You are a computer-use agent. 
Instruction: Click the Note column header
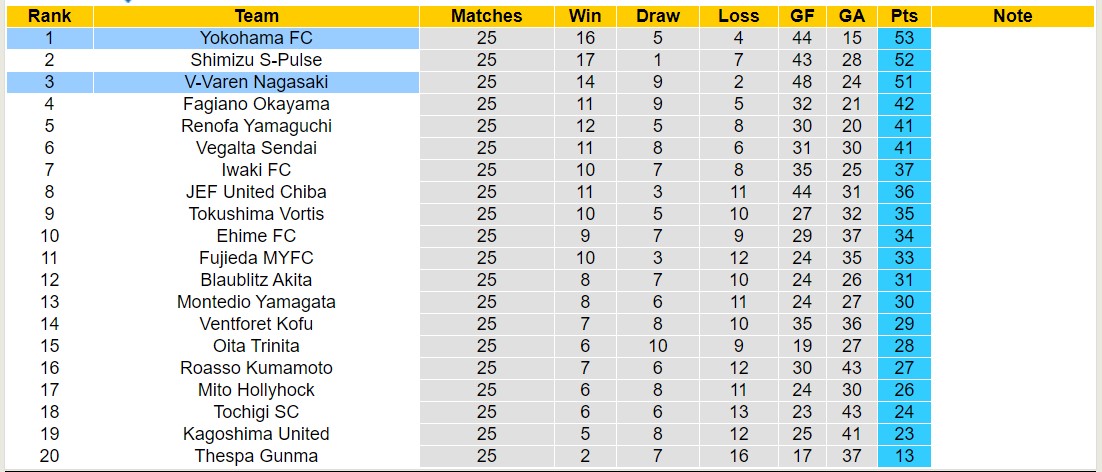tap(1013, 16)
